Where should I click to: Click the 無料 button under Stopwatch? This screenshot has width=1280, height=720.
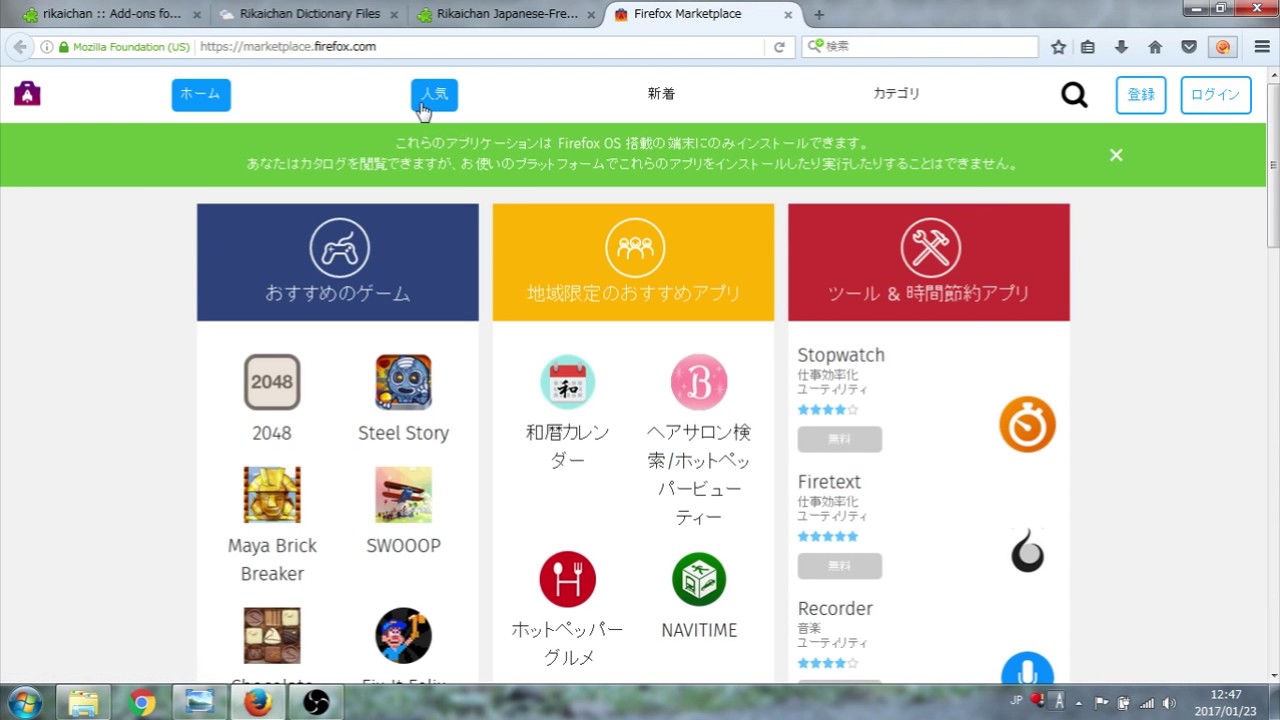coord(840,439)
